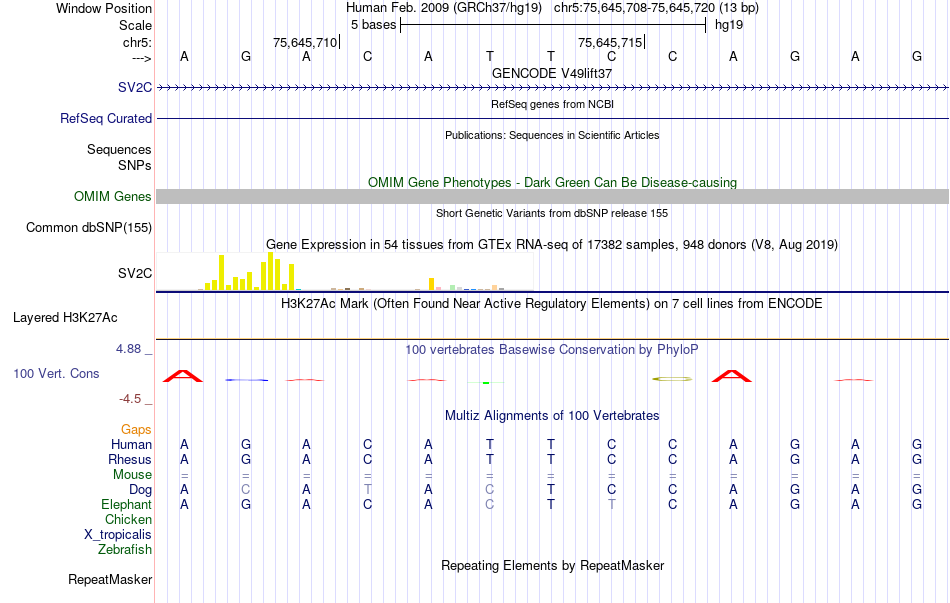Select the OMIM Genes track label
Image resolution: width=950 pixels, height=603 pixels.
pyautogui.click(x=112, y=196)
